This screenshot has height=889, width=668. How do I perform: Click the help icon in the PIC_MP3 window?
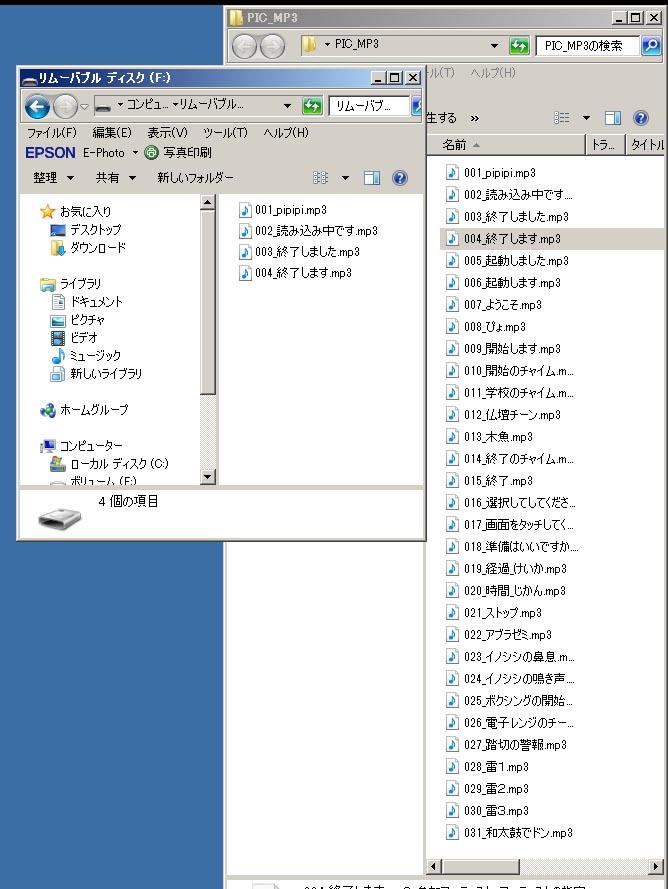point(641,118)
